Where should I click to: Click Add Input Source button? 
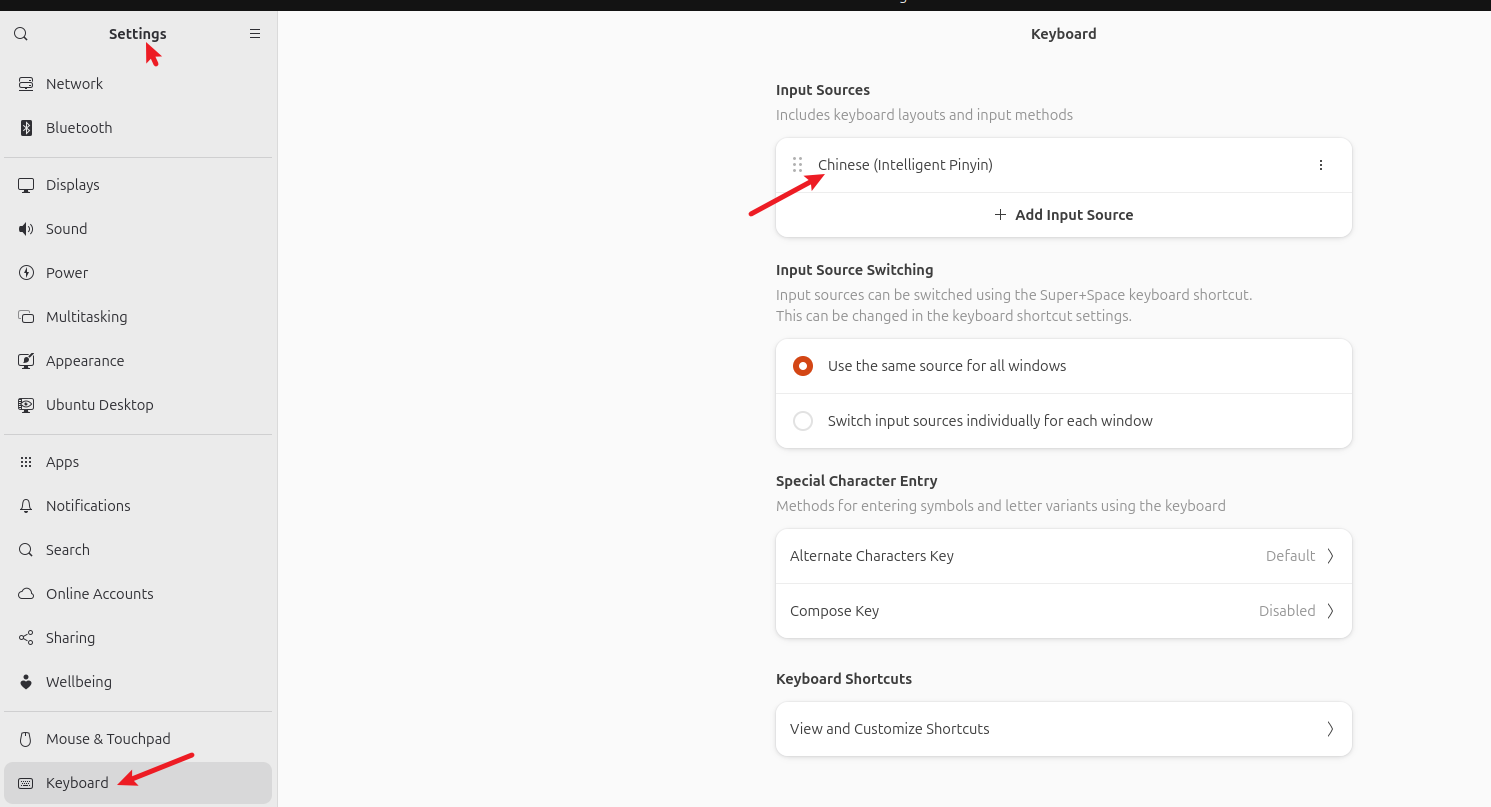tap(1064, 215)
